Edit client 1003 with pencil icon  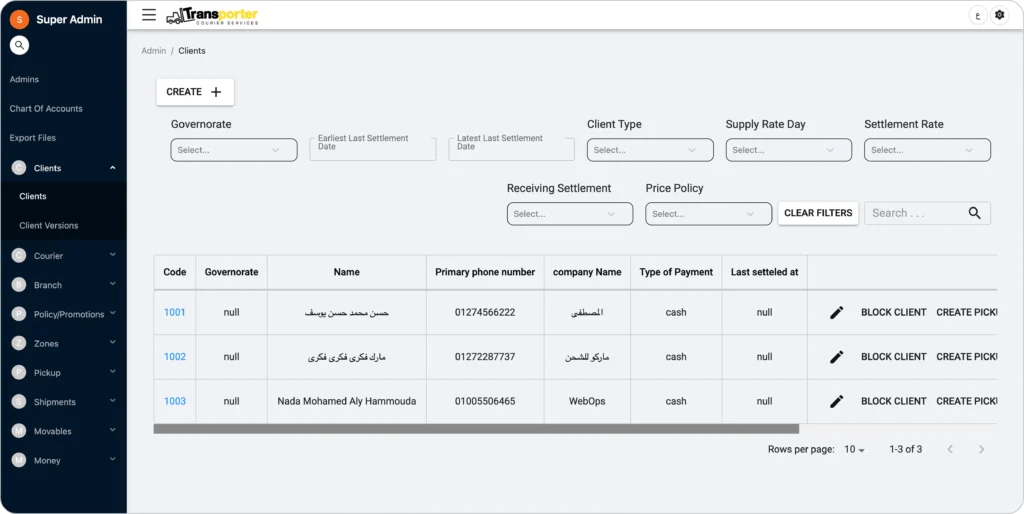837,401
